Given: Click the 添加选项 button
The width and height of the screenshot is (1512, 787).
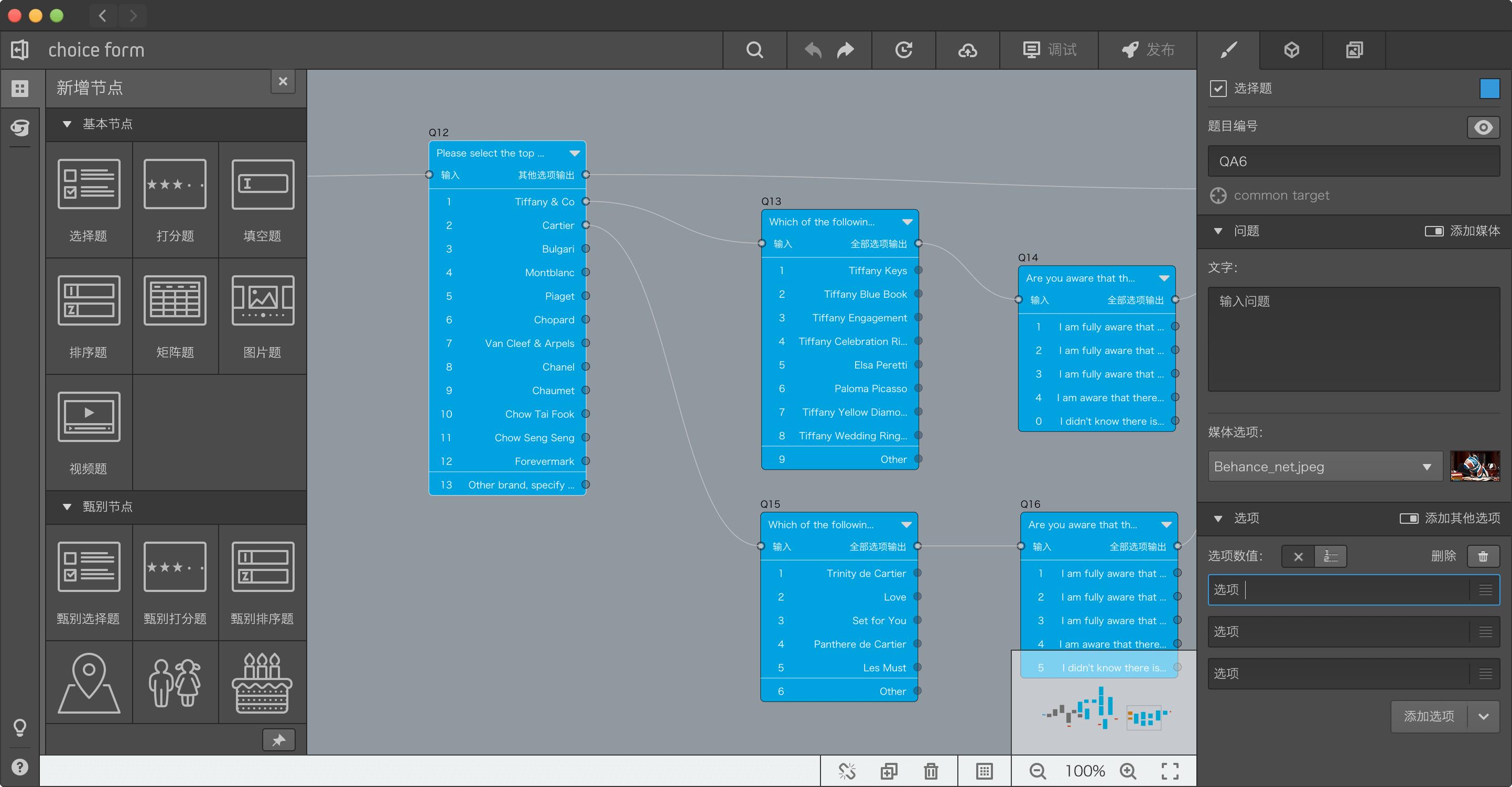Looking at the screenshot, I should pos(1429,717).
